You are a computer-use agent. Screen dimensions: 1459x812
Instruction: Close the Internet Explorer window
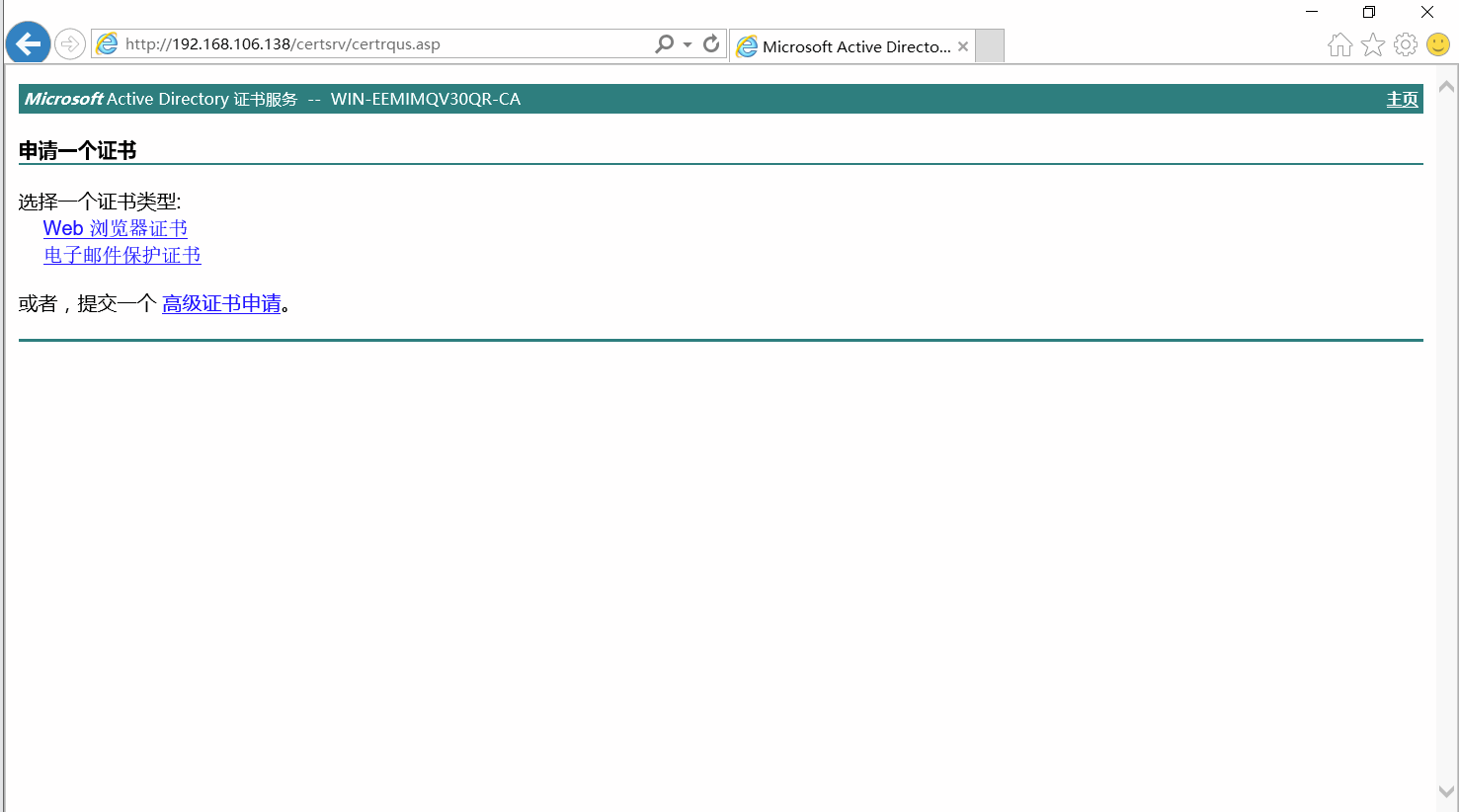point(1427,12)
